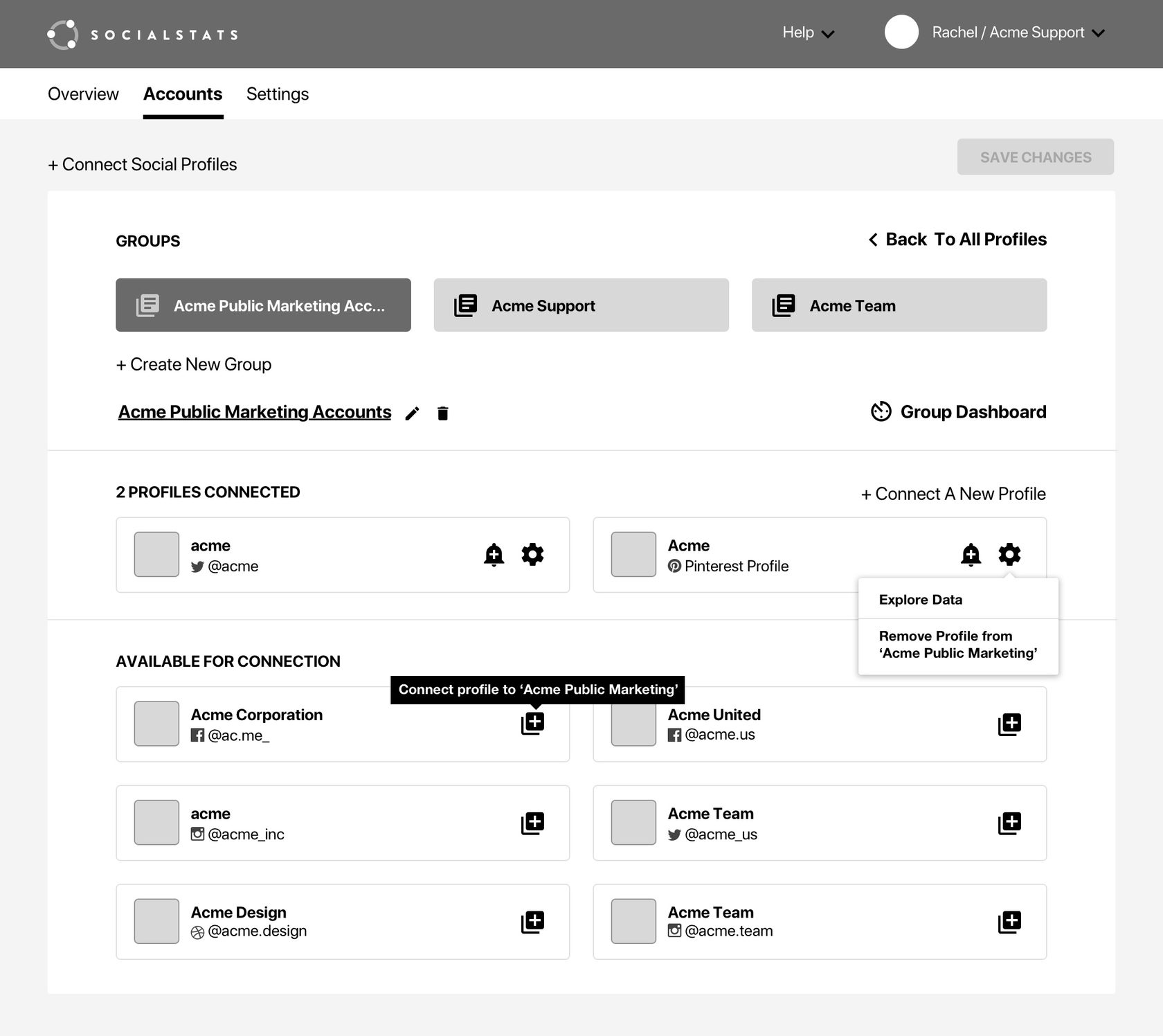
Task: Click the pencil icon to rename group
Action: [412, 413]
